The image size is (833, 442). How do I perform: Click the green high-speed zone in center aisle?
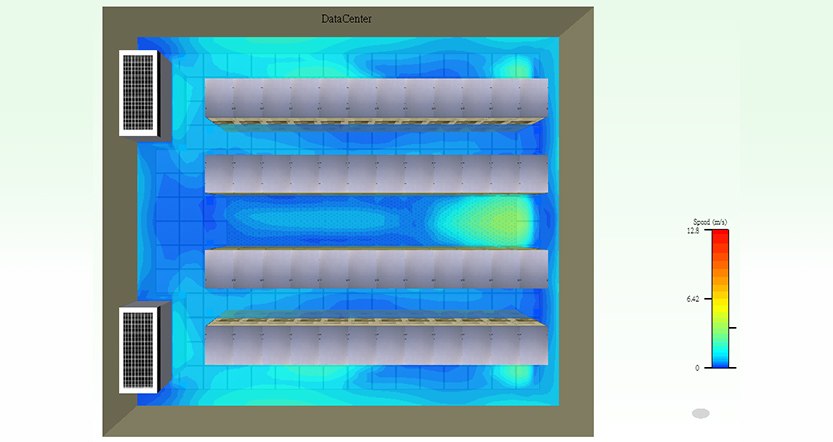[491, 220]
